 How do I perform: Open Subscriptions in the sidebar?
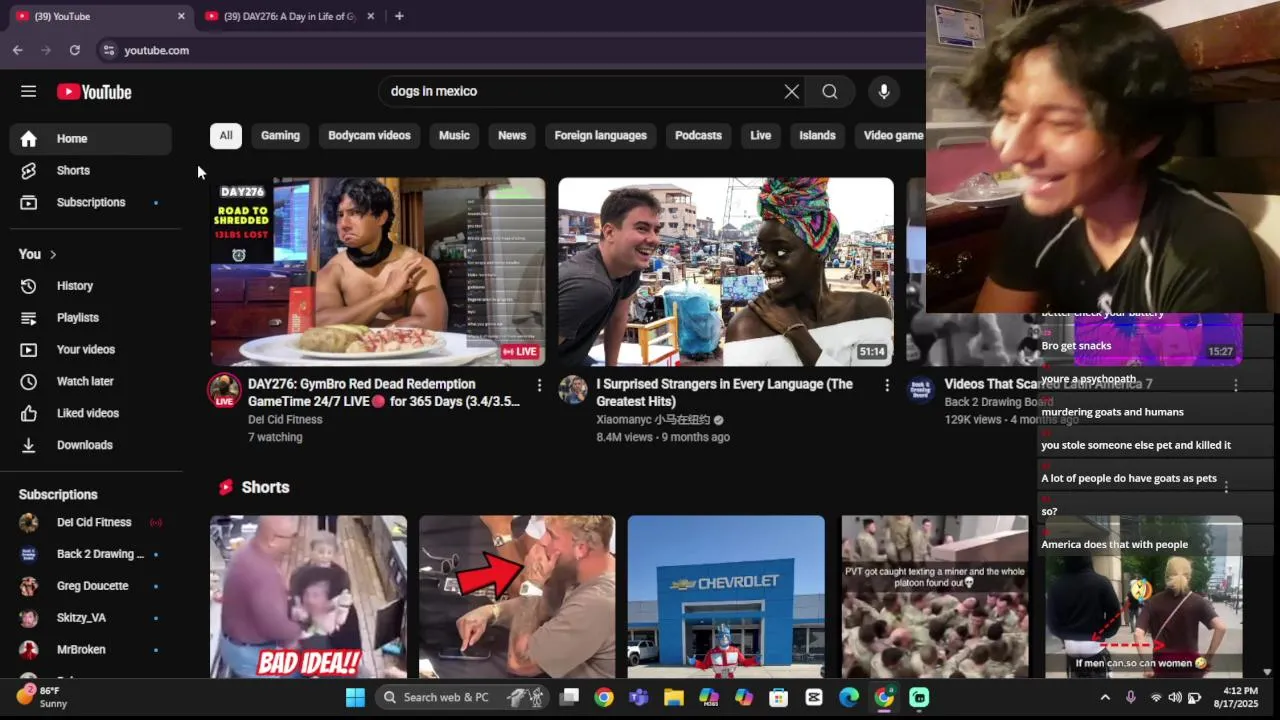(91, 203)
